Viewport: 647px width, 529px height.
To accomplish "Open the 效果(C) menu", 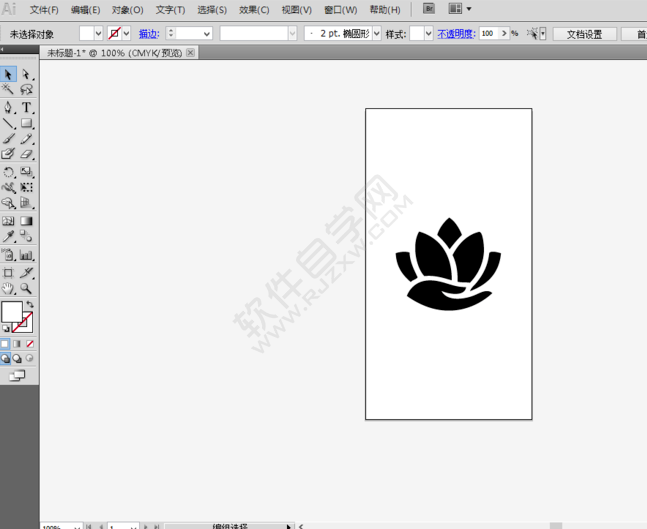I will (254, 10).
